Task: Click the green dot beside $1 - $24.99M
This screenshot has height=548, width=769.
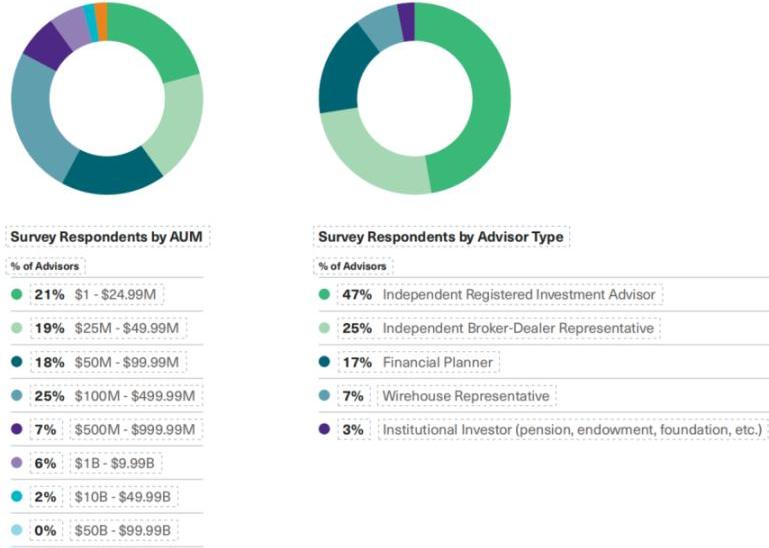Action: tap(16, 295)
